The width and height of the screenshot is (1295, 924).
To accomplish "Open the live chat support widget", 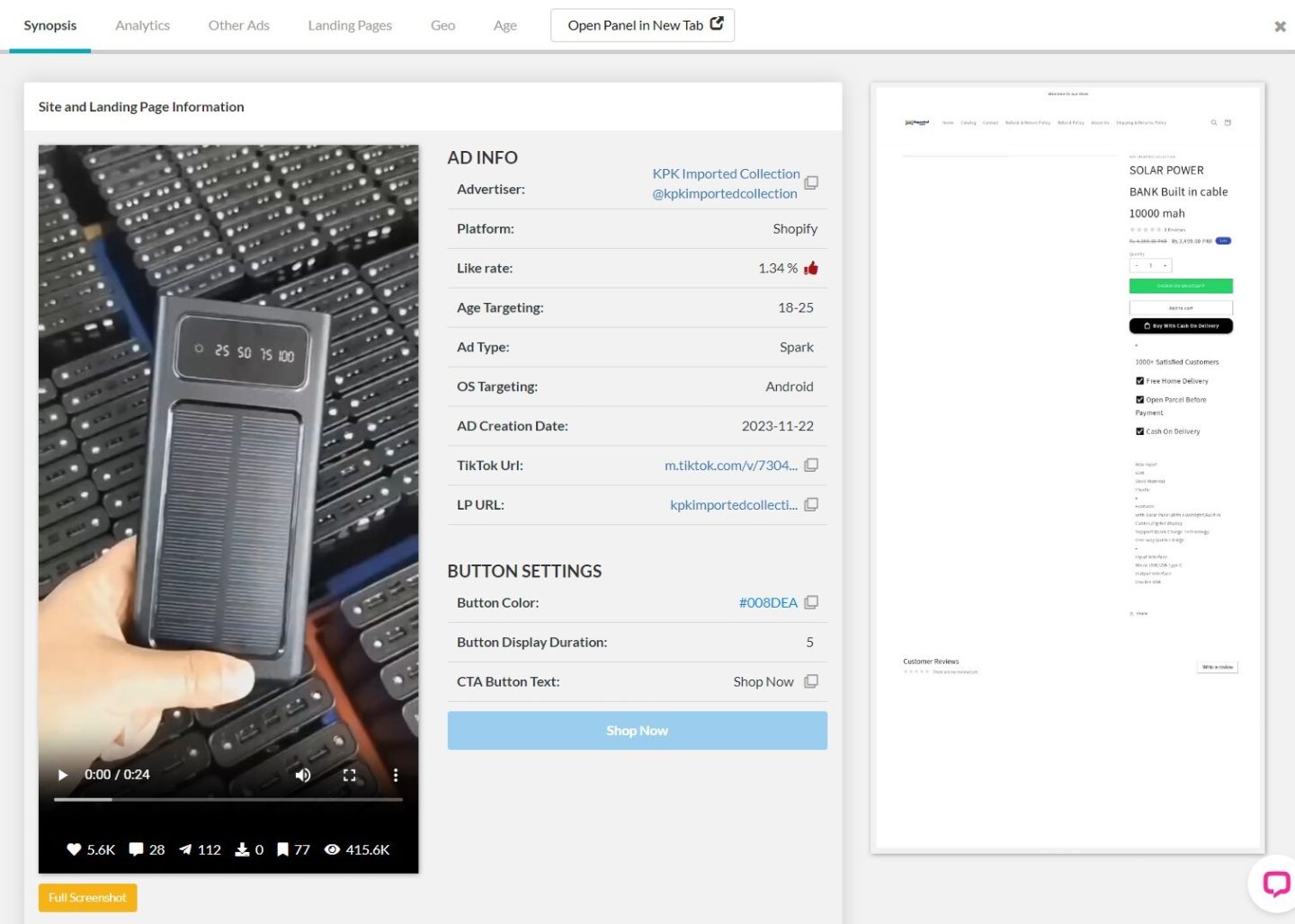I will point(1275,883).
